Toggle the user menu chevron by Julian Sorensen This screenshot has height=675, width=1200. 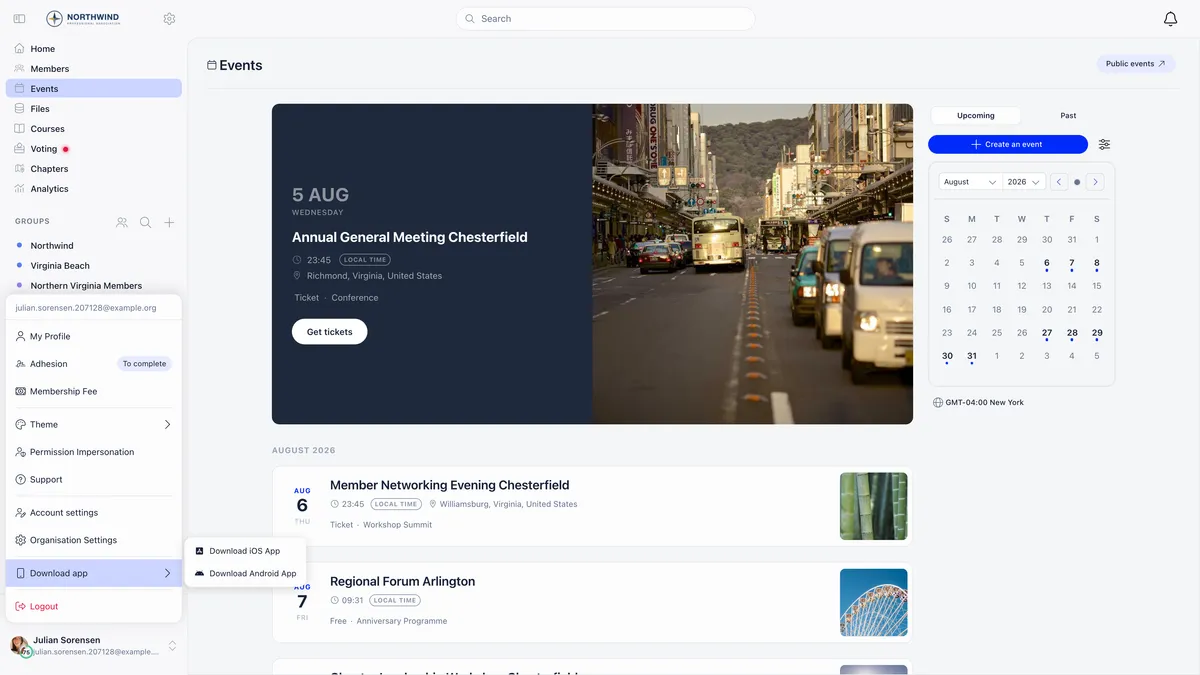(x=172, y=646)
